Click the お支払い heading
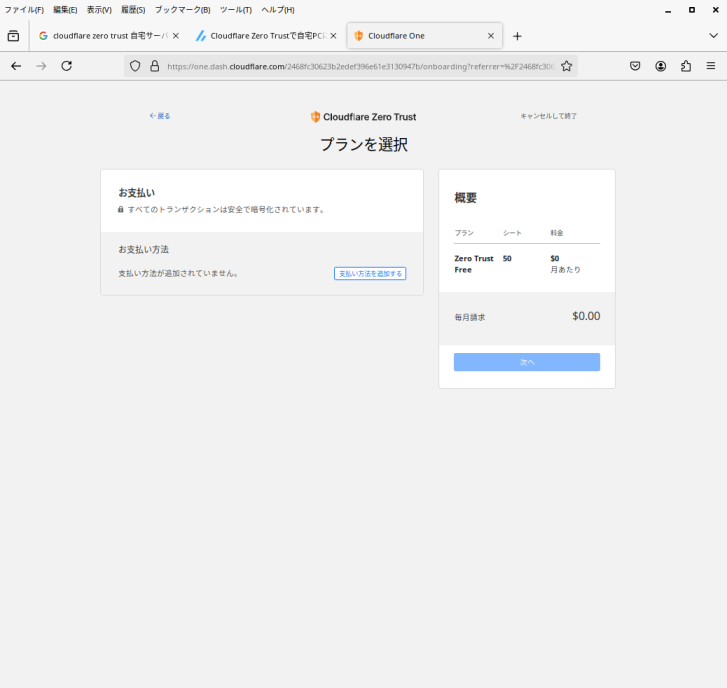The height and width of the screenshot is (688, 727). coord(137,193)
